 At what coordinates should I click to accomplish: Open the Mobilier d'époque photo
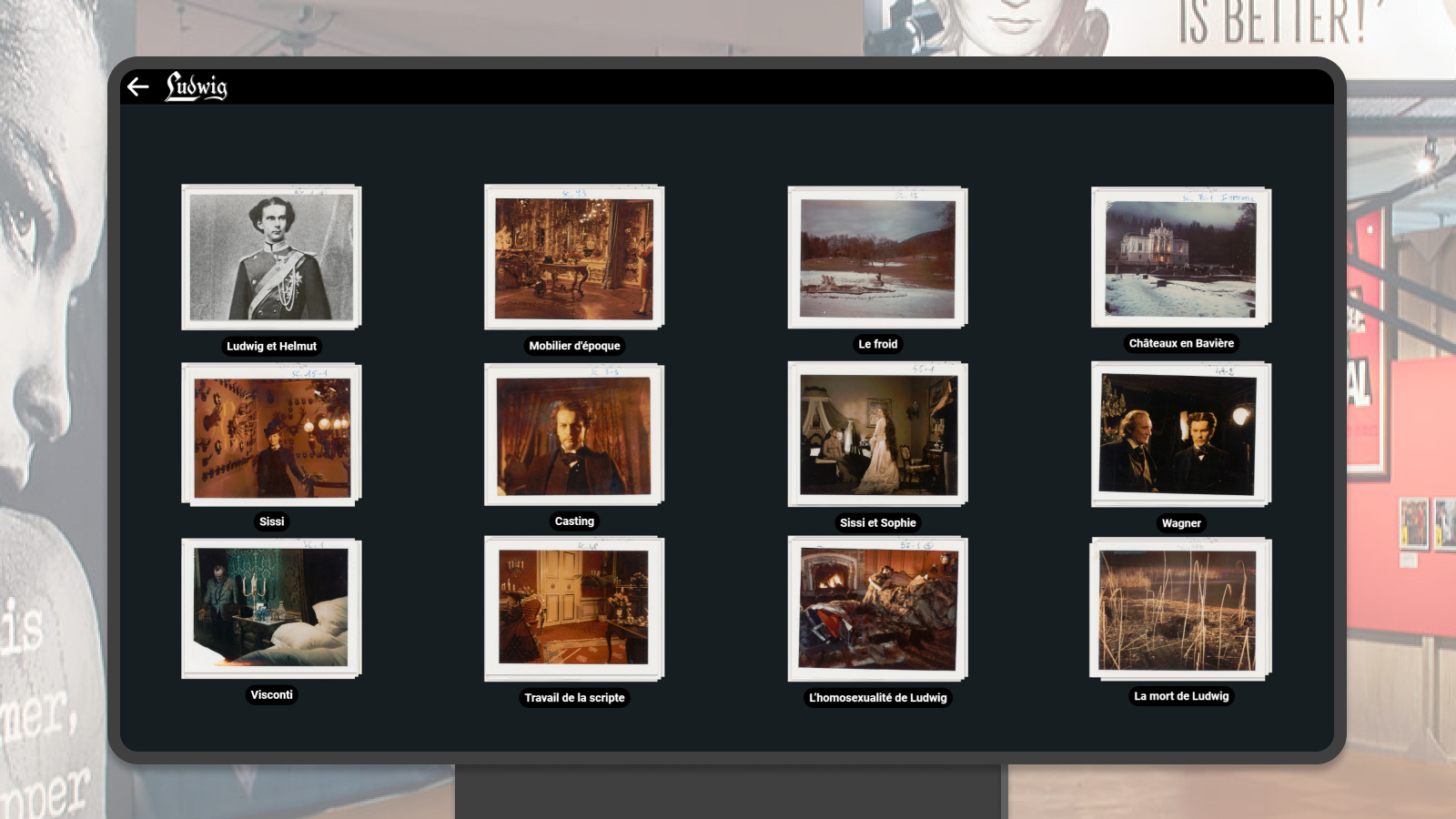click(574, 257)
